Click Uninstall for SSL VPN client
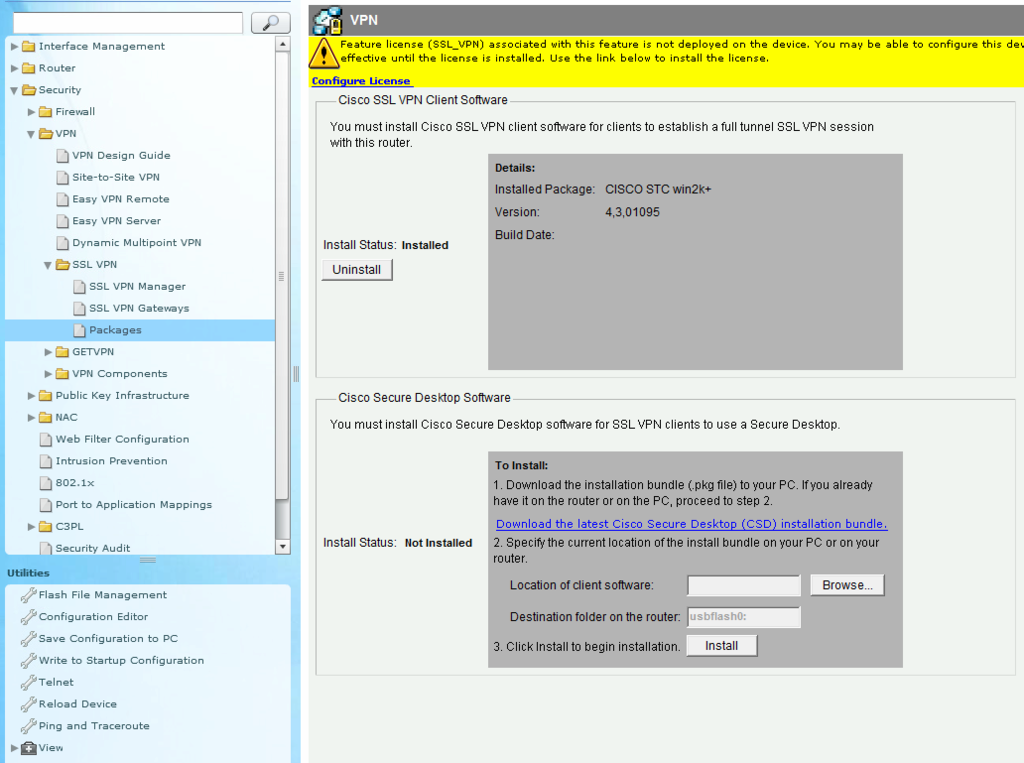Viewport: 1024px width, 763px height. coord(357,270)
